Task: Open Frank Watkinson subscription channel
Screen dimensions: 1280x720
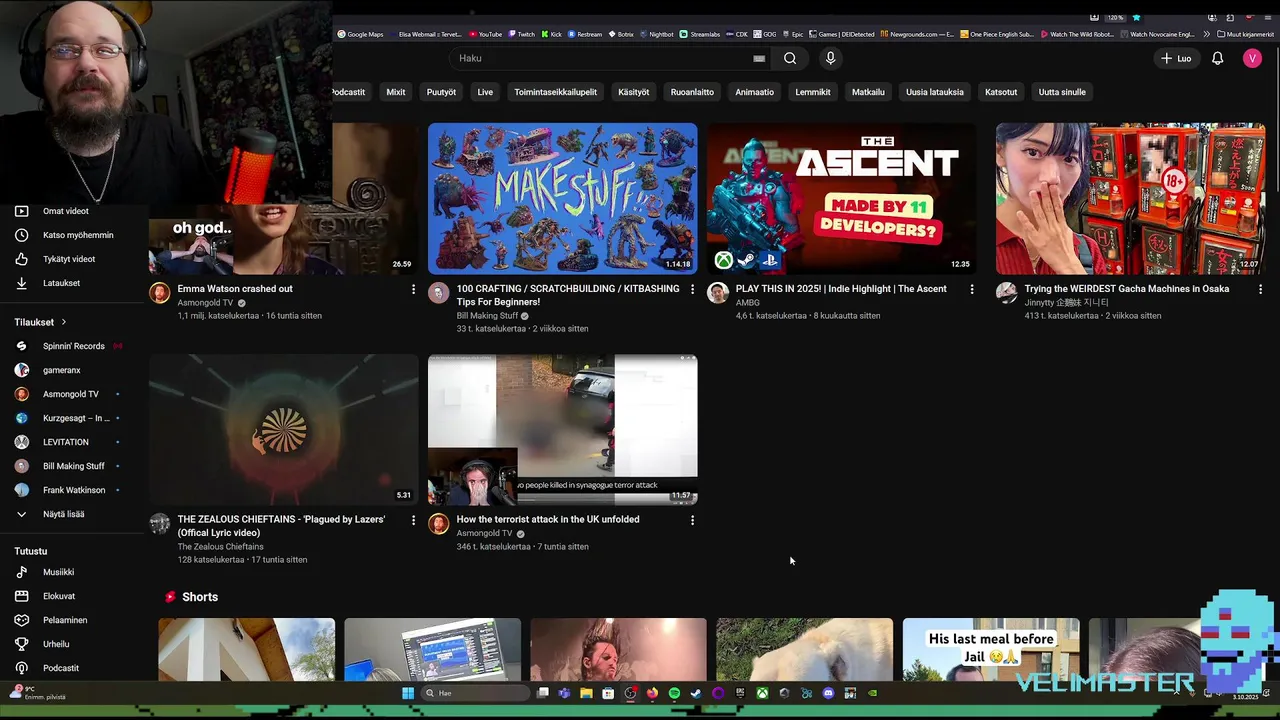Action: (x=73, y=490)
